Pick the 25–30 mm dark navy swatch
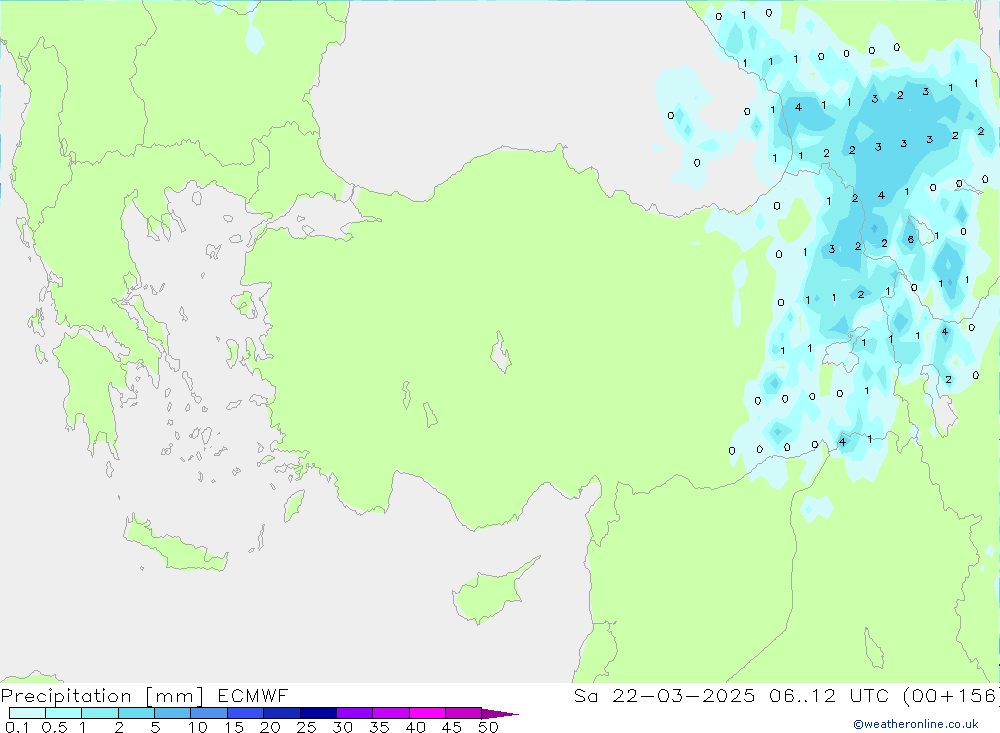This screenshot has width=1000, height=733. (x=318, y=713)
